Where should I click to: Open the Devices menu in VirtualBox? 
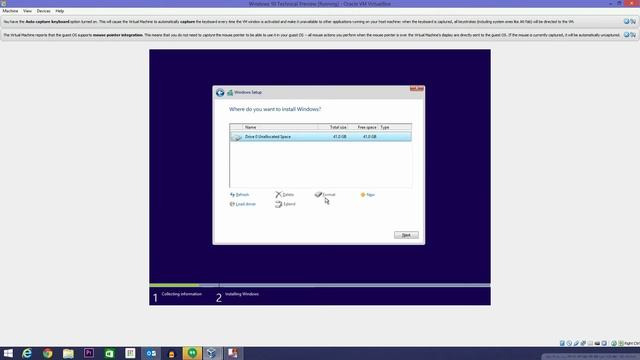coord(44,11)
